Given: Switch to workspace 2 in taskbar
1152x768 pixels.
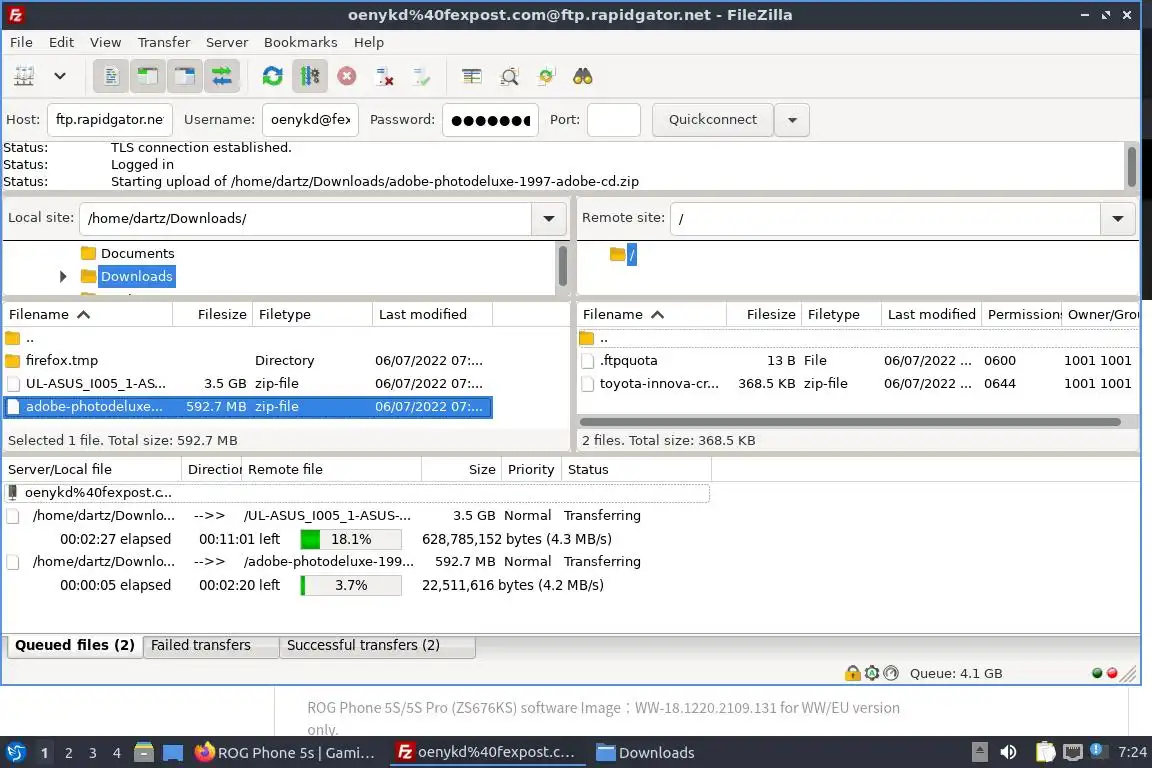Looking at the screenshot, I should click(68, 753).
